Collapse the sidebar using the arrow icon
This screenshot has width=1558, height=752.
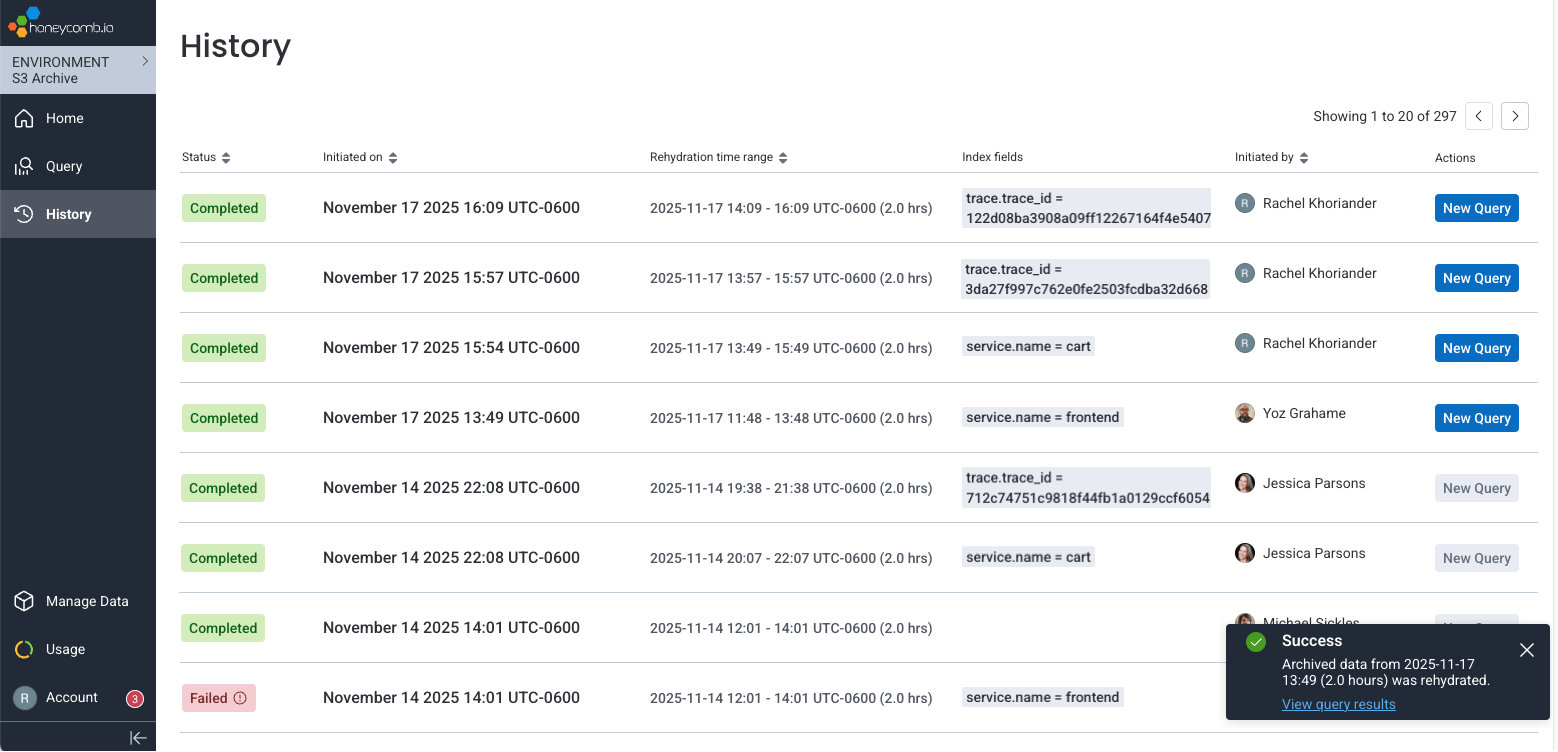click(x=138, y=737)
